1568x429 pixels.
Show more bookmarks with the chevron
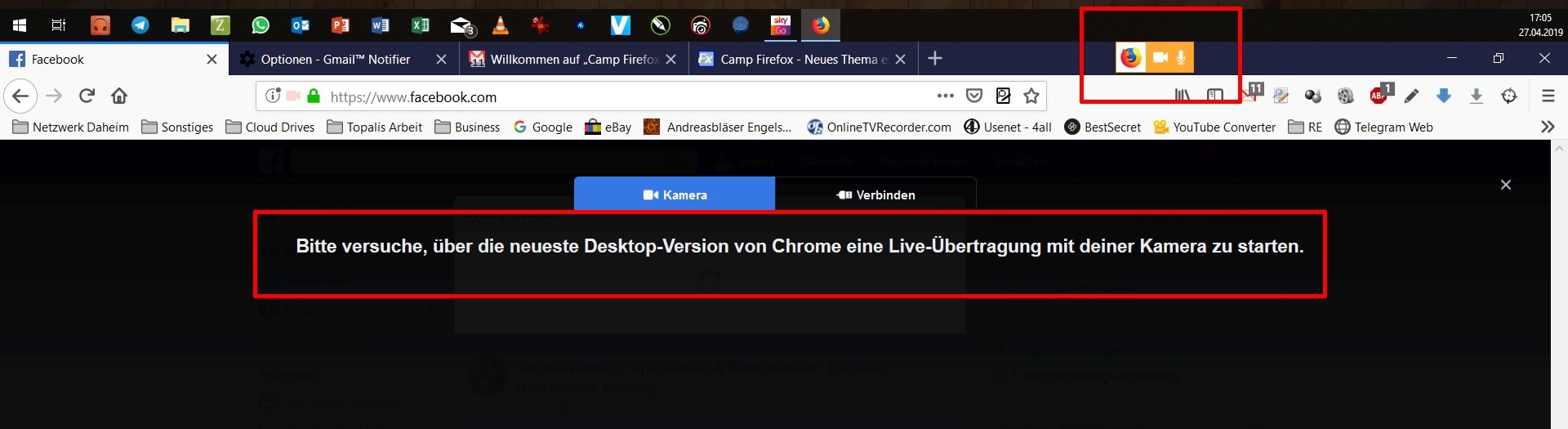click(x=1548, y=127)
